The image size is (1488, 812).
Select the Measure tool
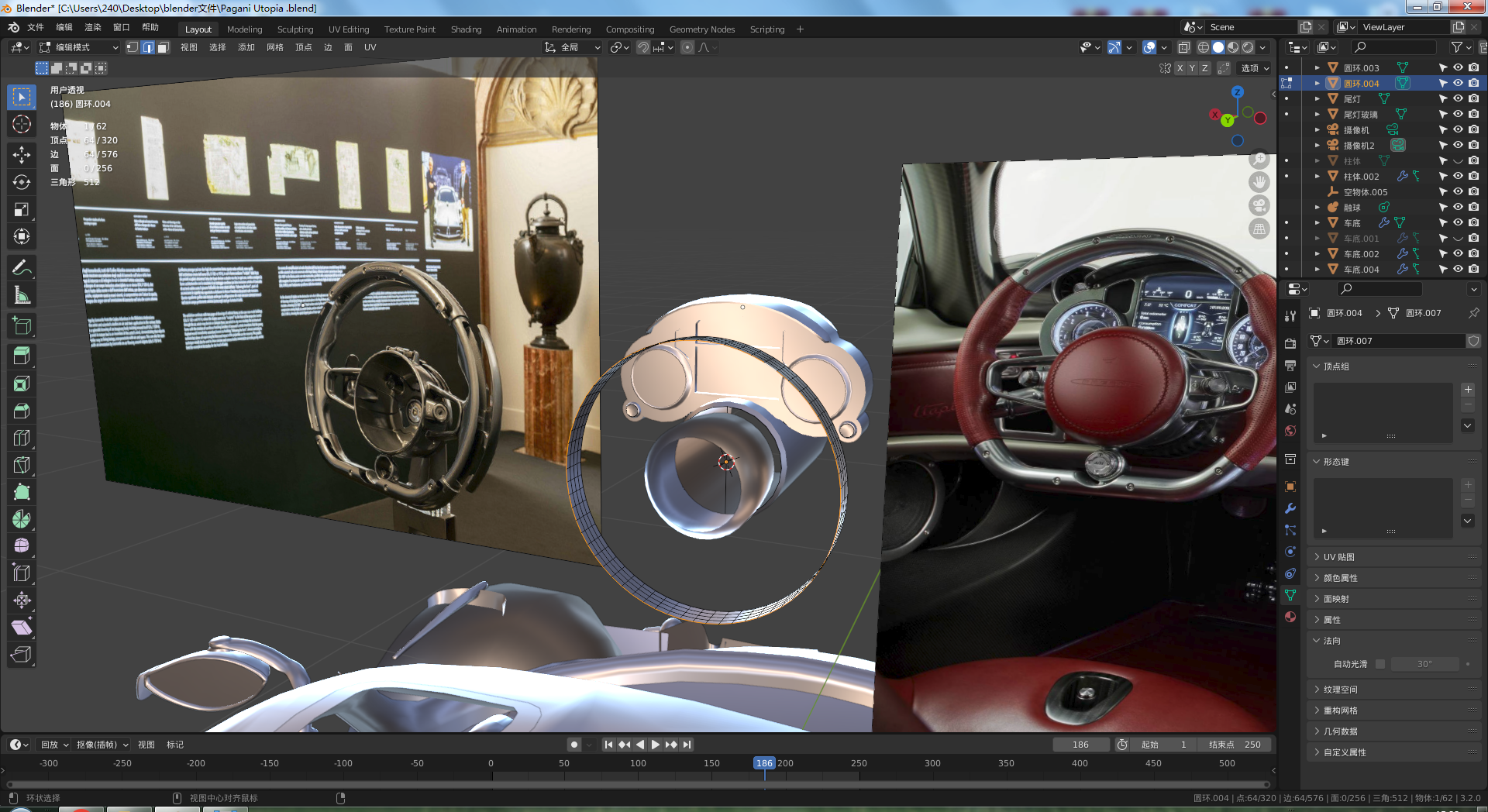click(22, 295)
